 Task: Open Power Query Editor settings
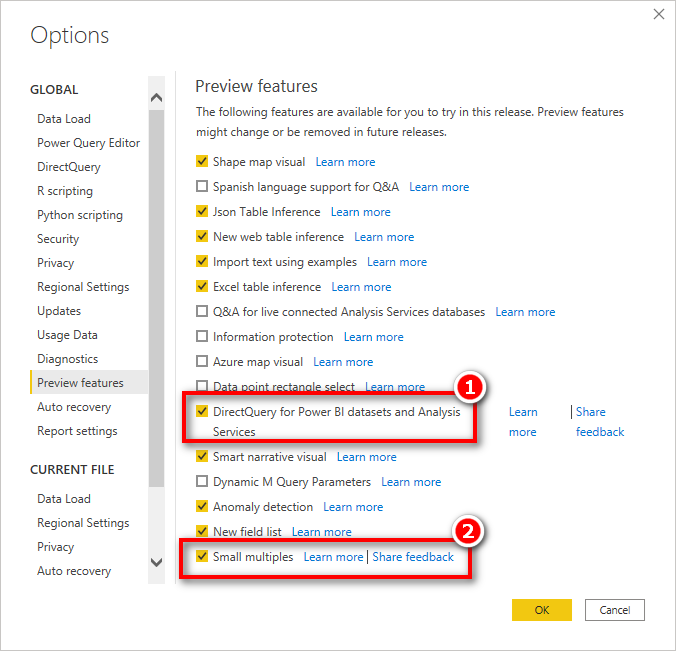[x=88, y=143]
